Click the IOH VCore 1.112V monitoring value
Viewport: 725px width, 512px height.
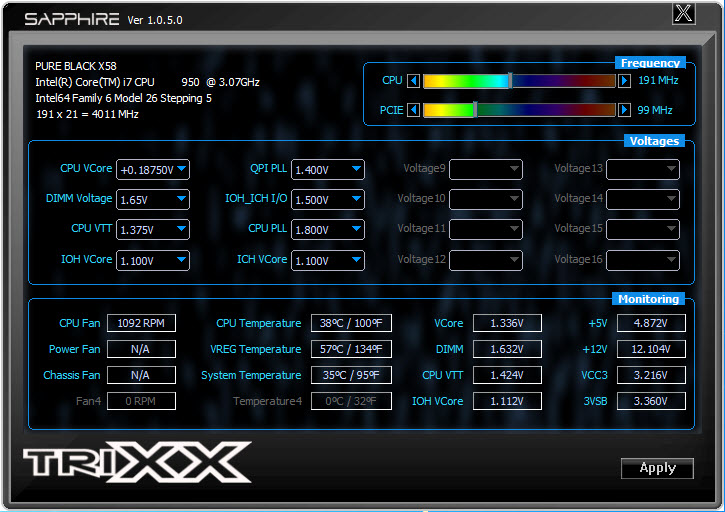507,401
